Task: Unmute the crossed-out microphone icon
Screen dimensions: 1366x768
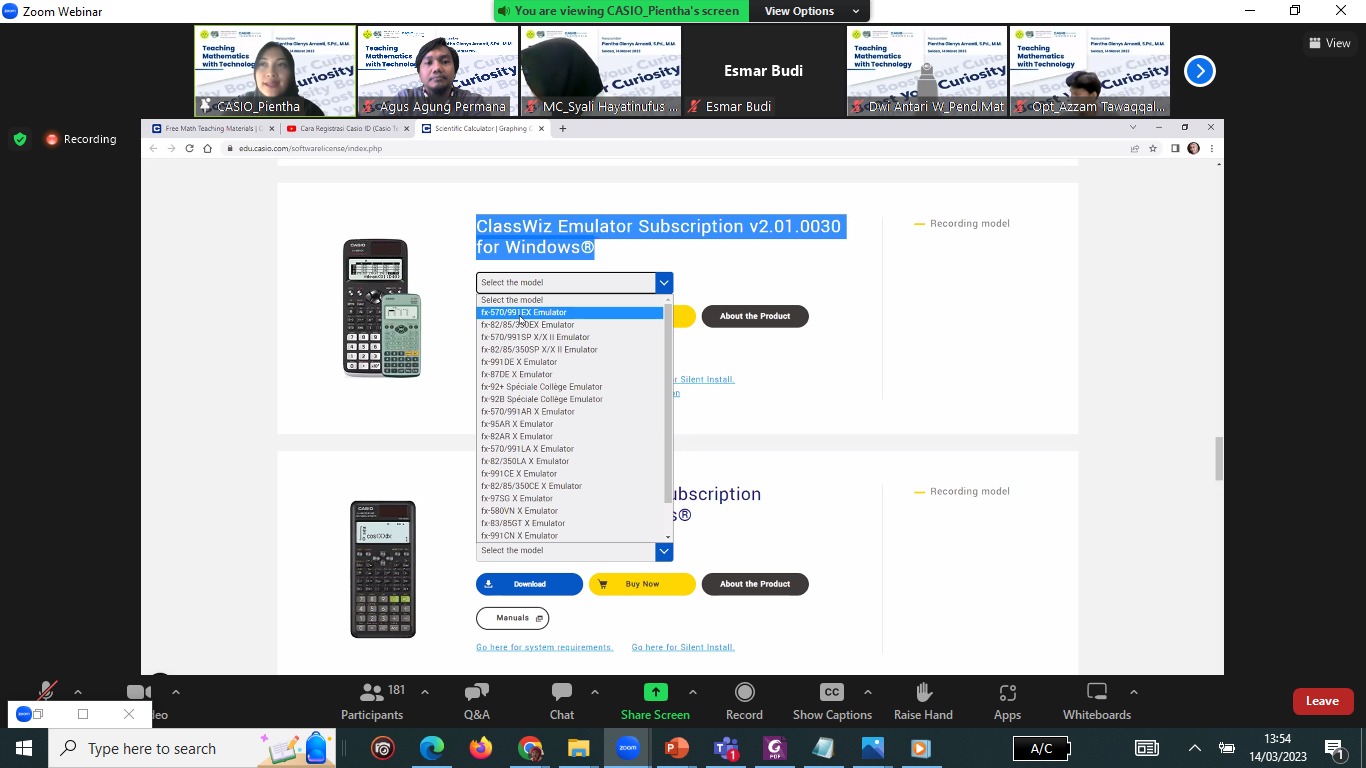Action: [x=46, y=692]
